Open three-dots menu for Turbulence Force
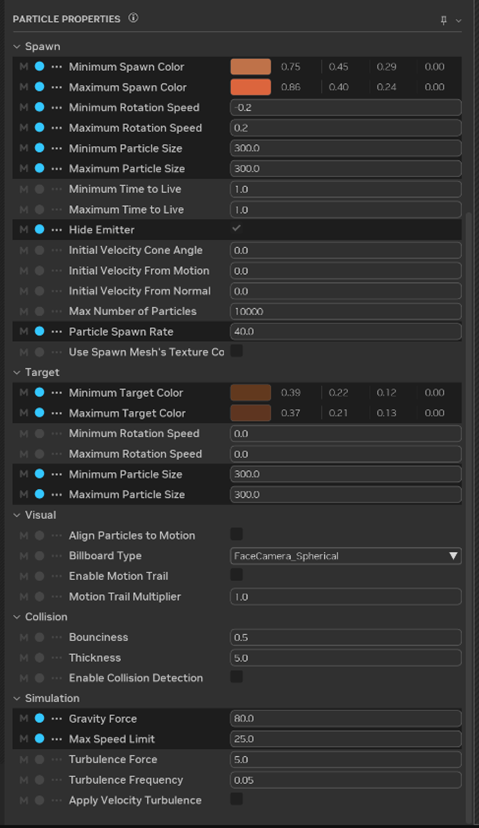The image size is (479, 828). 57,759
